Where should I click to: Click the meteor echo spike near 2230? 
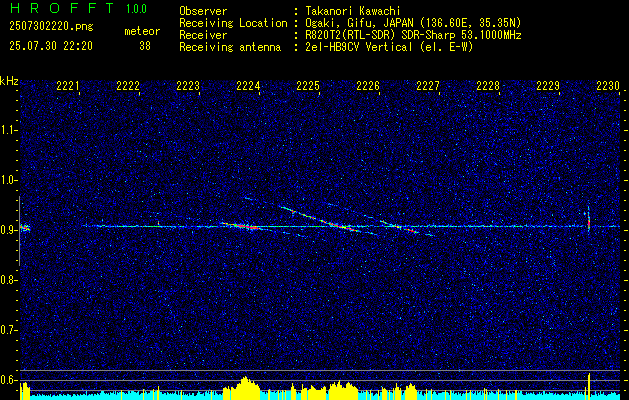tap(588, 219)
